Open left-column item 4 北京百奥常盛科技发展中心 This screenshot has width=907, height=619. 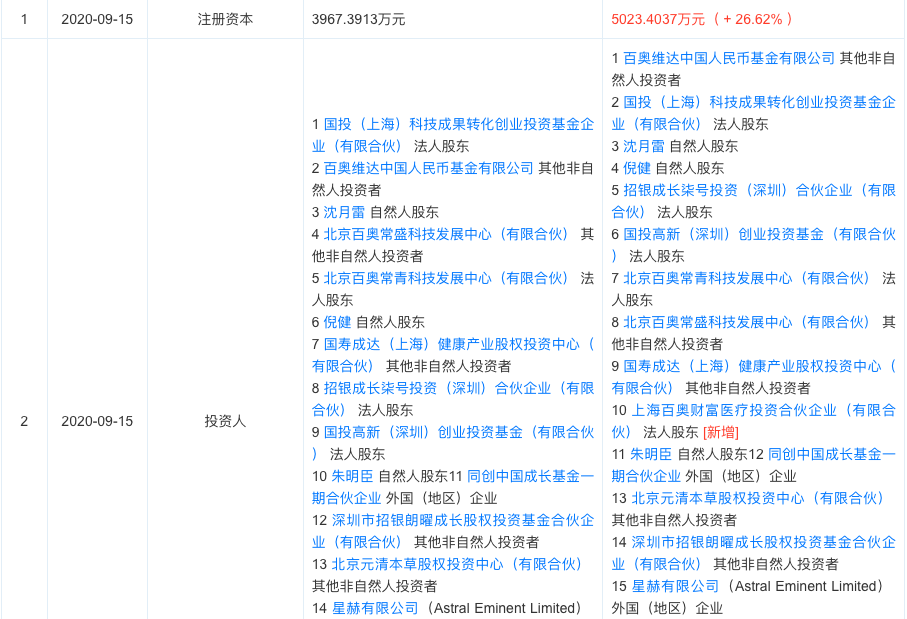(445, 234)
